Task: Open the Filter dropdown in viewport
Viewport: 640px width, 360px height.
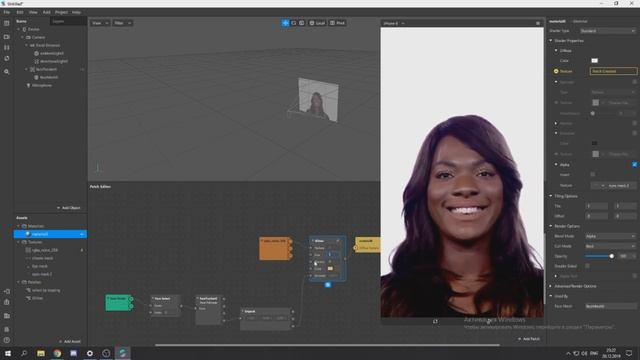Action: coord(122,23)
